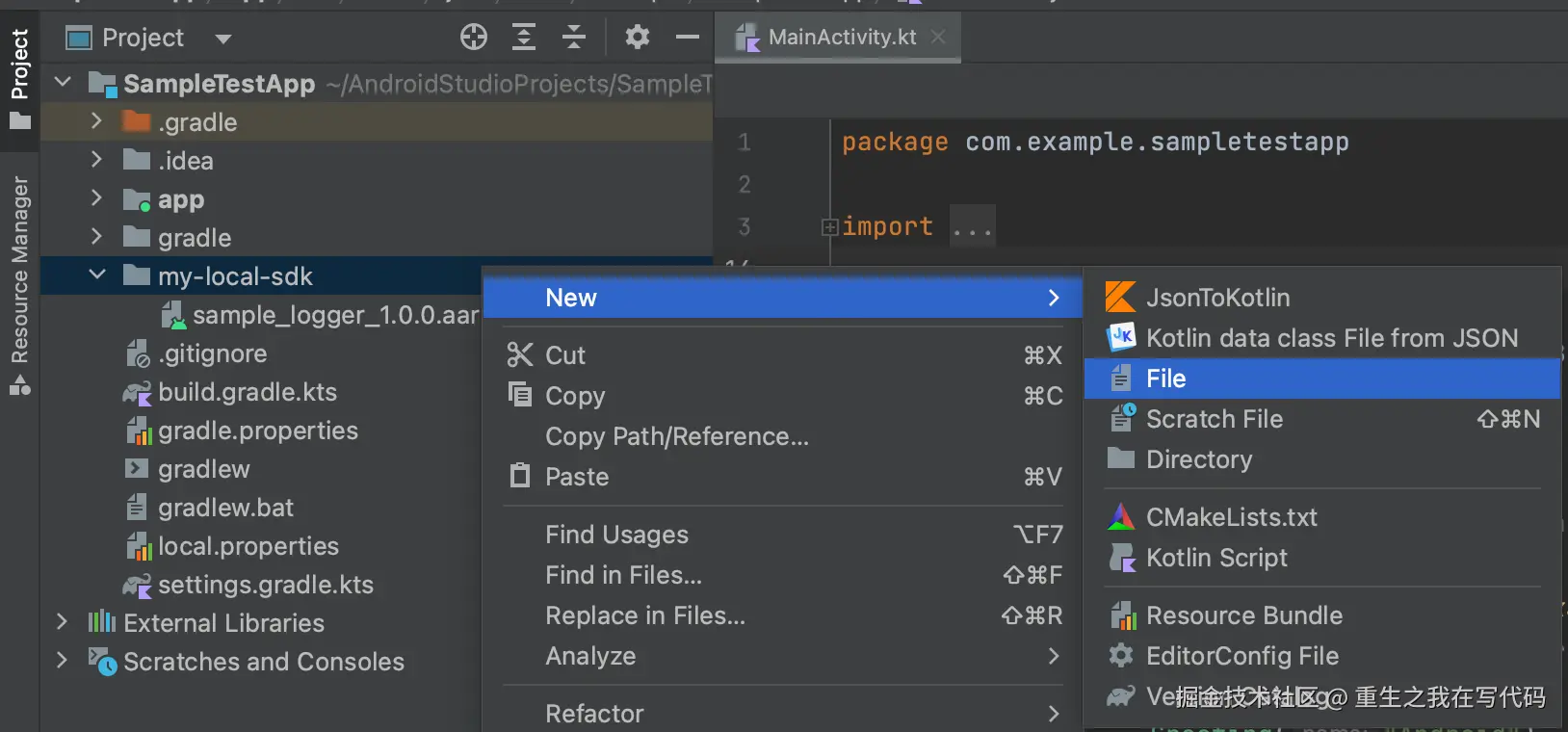Click the Expand All icon in Project panel
Screen dimensions: 1568x732
point(524,38)
